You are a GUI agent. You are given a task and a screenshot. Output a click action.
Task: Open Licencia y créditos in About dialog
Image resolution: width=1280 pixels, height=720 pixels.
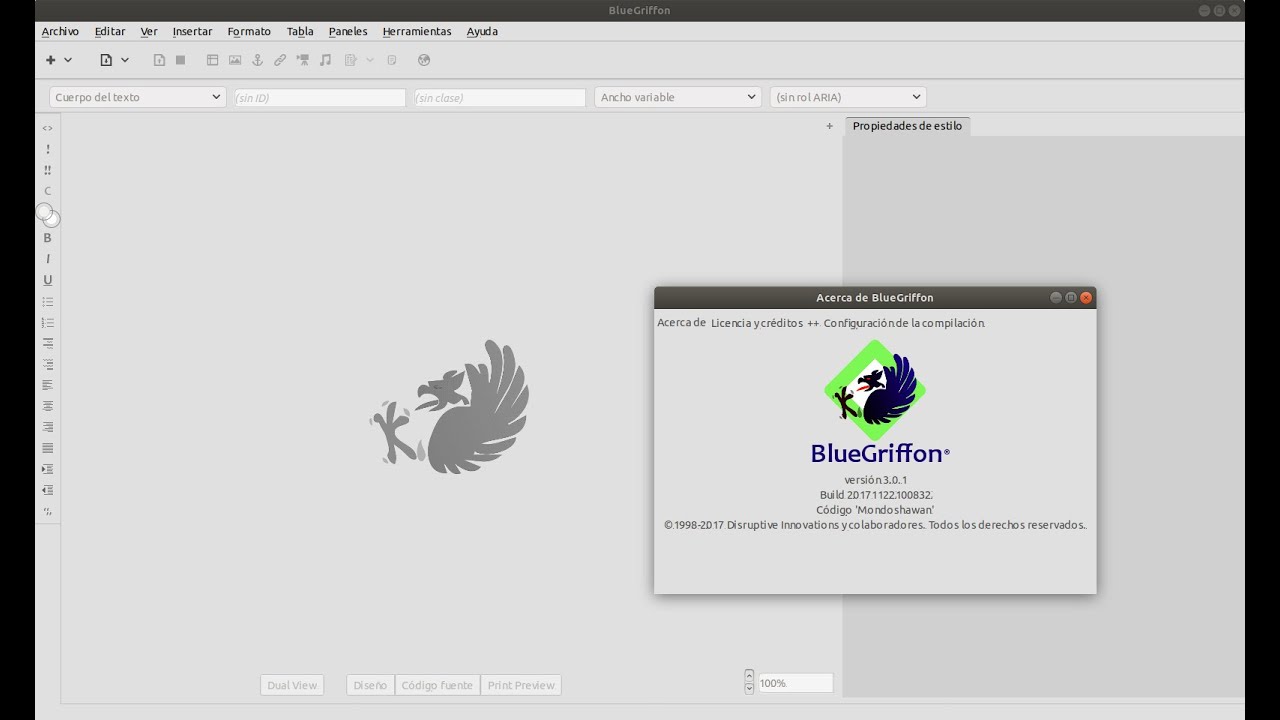757,323
